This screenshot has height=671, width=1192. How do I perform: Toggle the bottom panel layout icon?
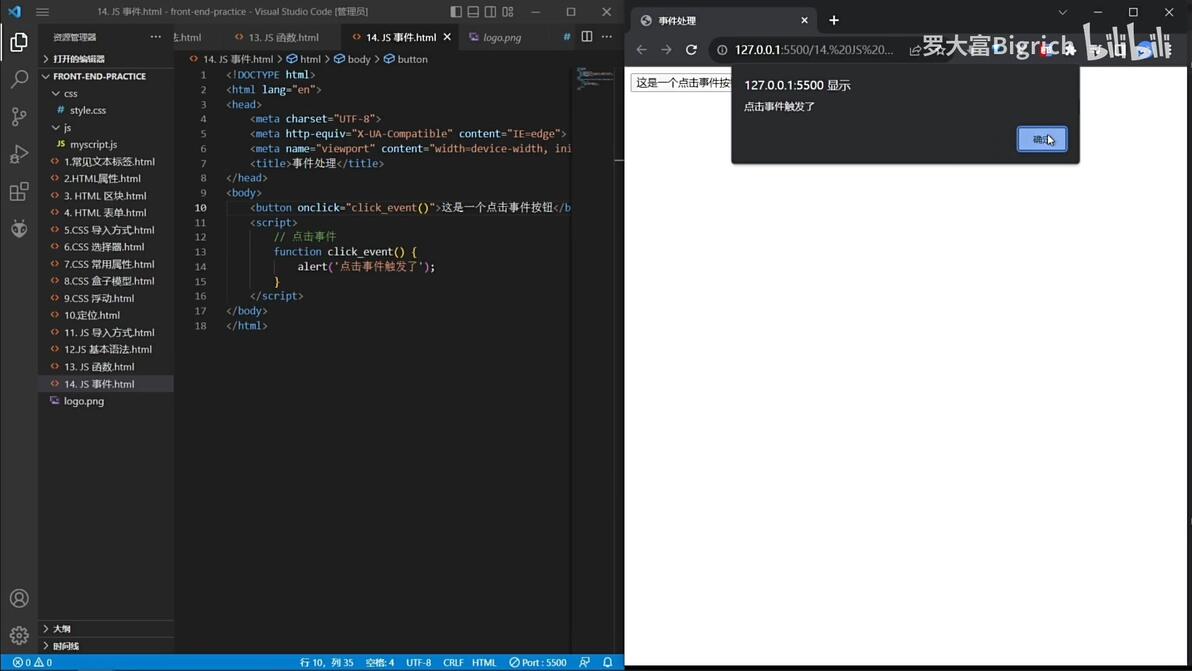(473, 11)
